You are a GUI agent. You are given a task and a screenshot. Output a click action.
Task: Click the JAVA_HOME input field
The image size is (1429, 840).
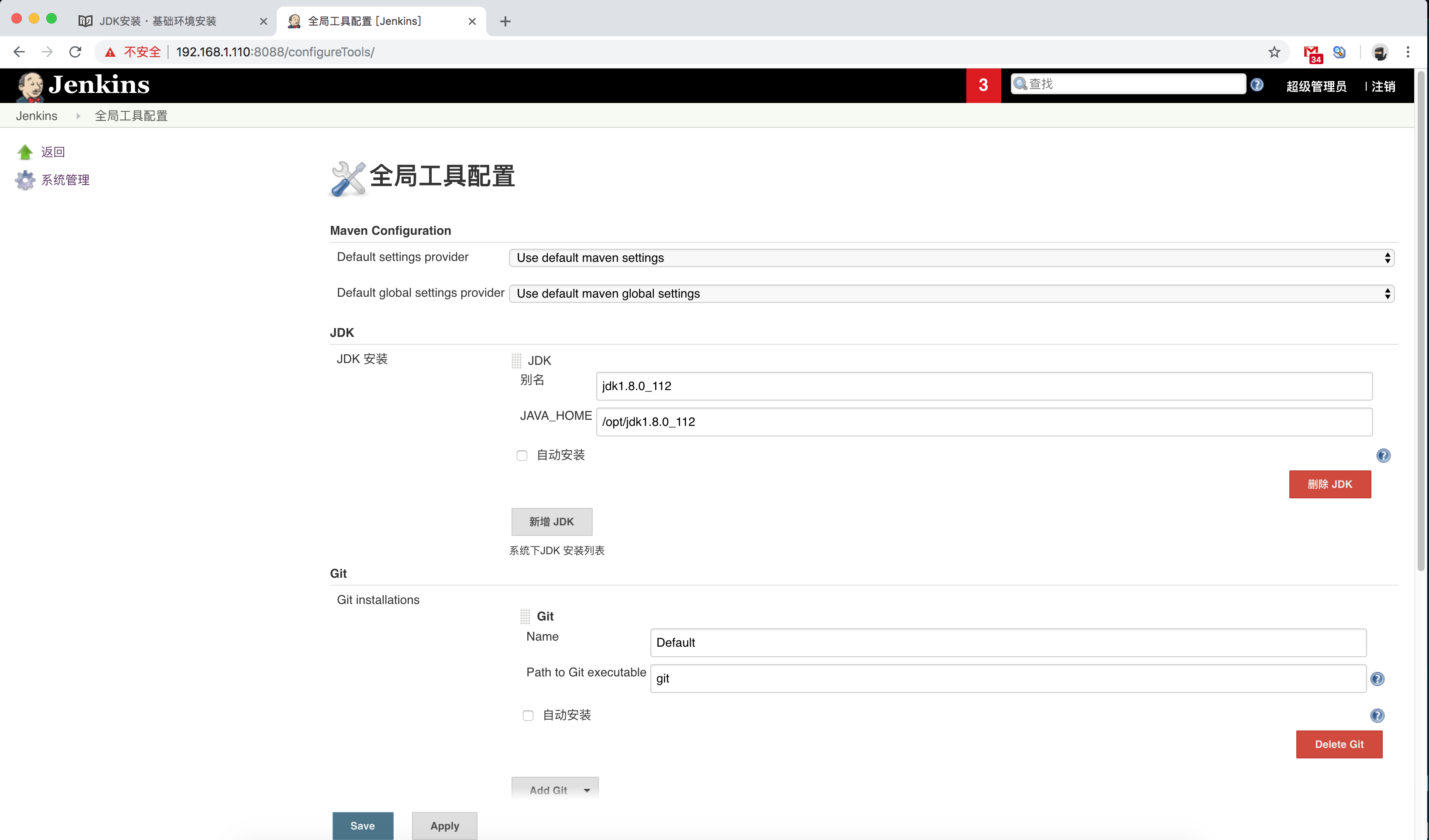point(983,422)
